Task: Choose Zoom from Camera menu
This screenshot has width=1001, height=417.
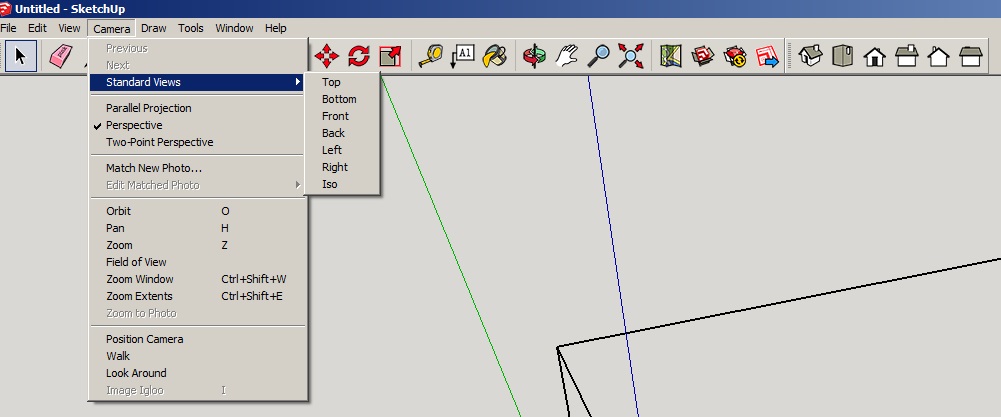Action: [x=197, y=245]
